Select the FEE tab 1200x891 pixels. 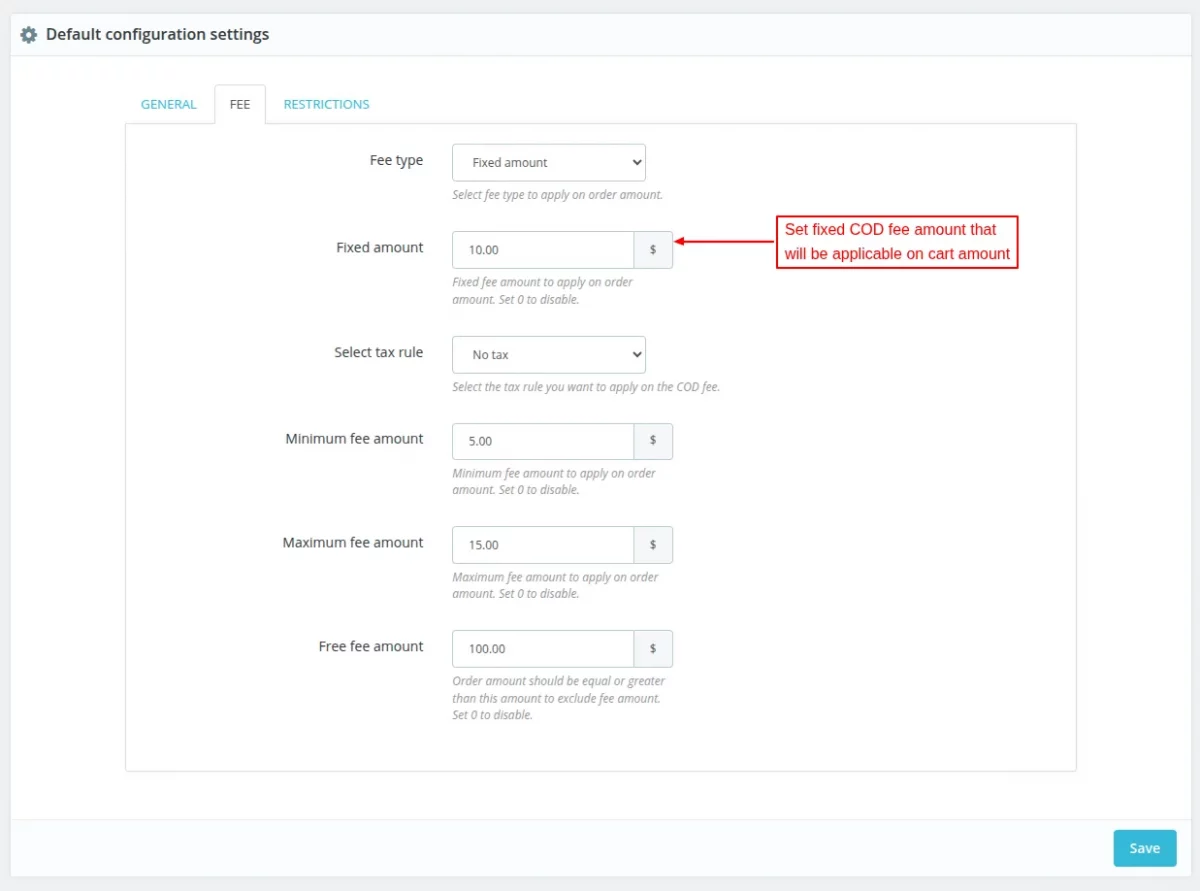240,104
